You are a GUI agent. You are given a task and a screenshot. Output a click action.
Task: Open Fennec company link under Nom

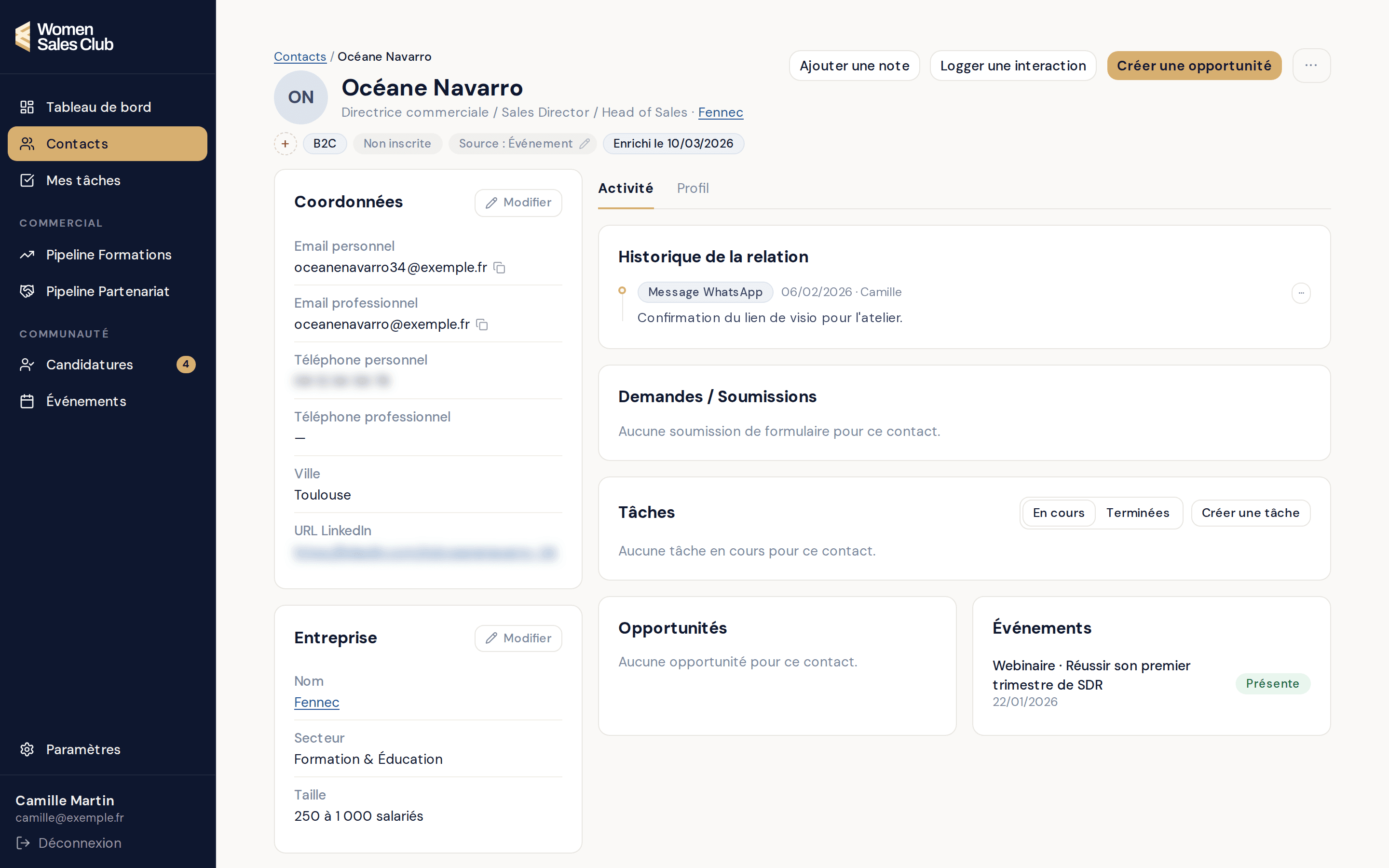(x=316, y=702)
